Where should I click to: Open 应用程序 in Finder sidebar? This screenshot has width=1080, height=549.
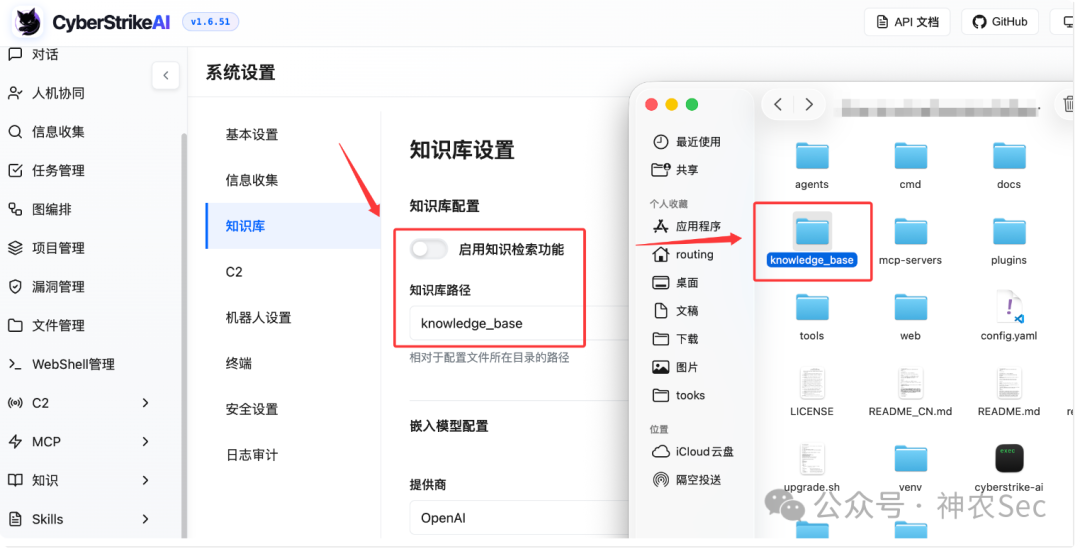687,226
